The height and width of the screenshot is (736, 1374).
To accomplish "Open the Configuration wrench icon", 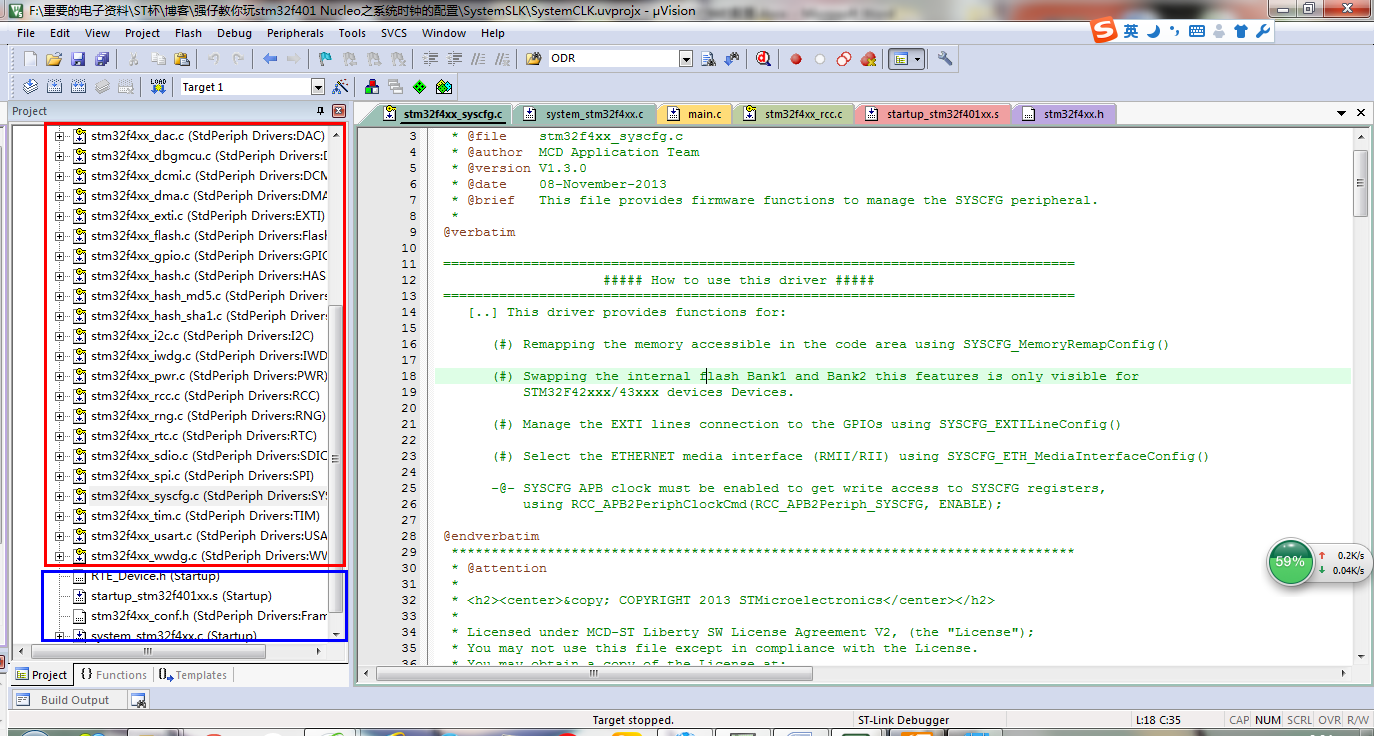I will click(x=944, y=59).
